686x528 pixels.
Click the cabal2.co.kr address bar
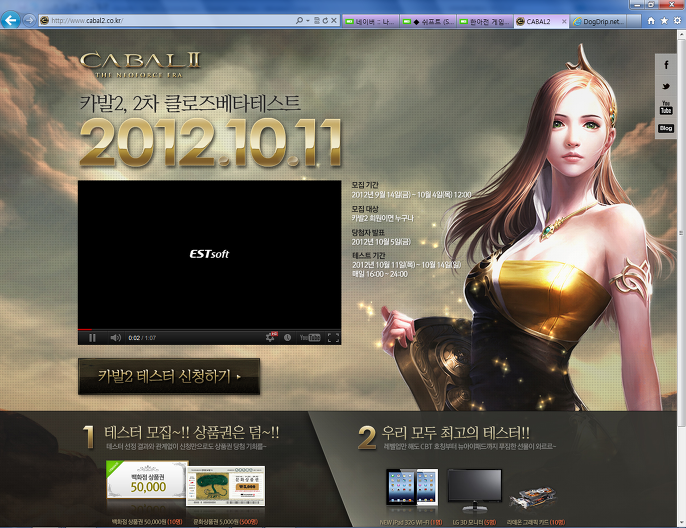166,21
